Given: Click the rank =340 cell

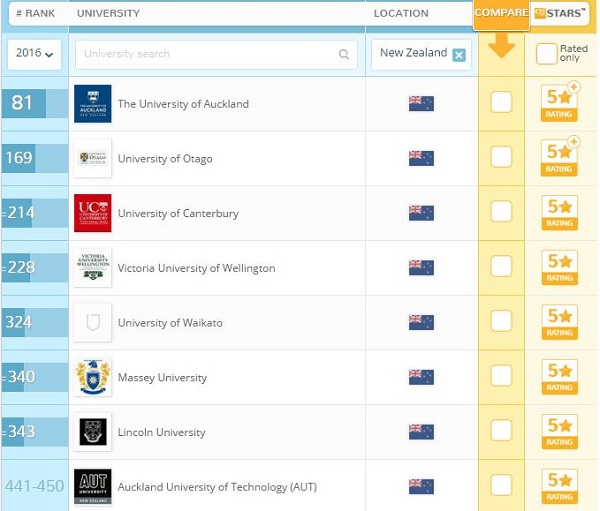Looking at the screenshot, I should 34,377.
